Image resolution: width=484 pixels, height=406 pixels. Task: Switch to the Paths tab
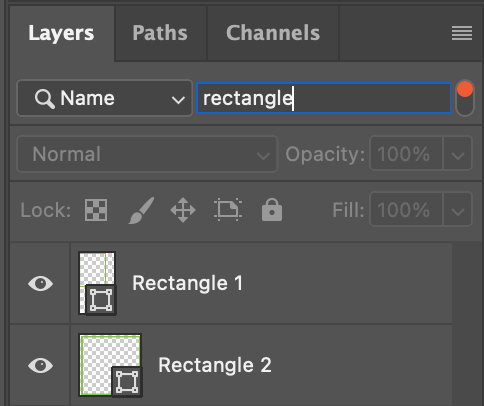(x=160, y=33)
